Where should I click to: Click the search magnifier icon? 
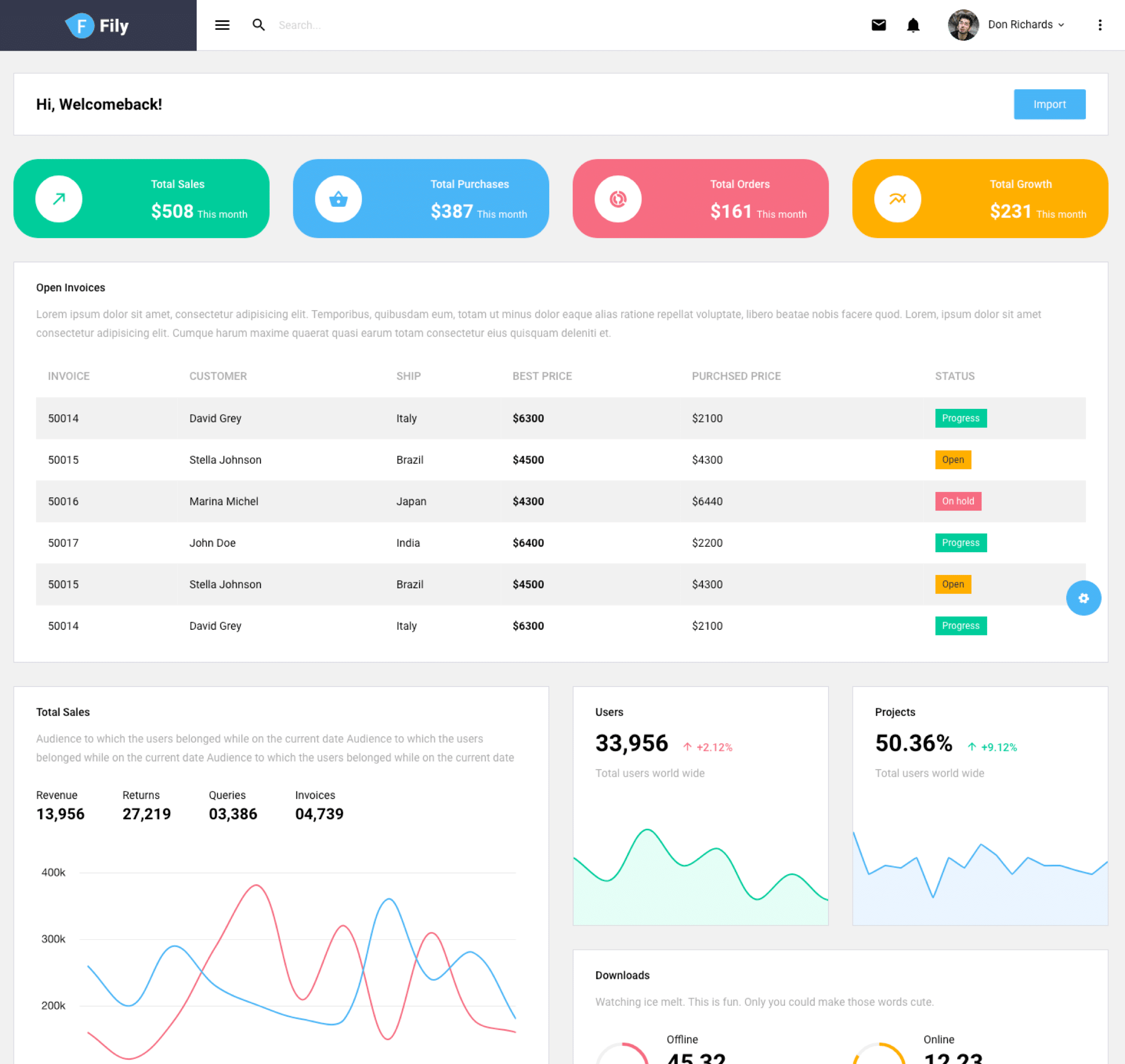258,25
